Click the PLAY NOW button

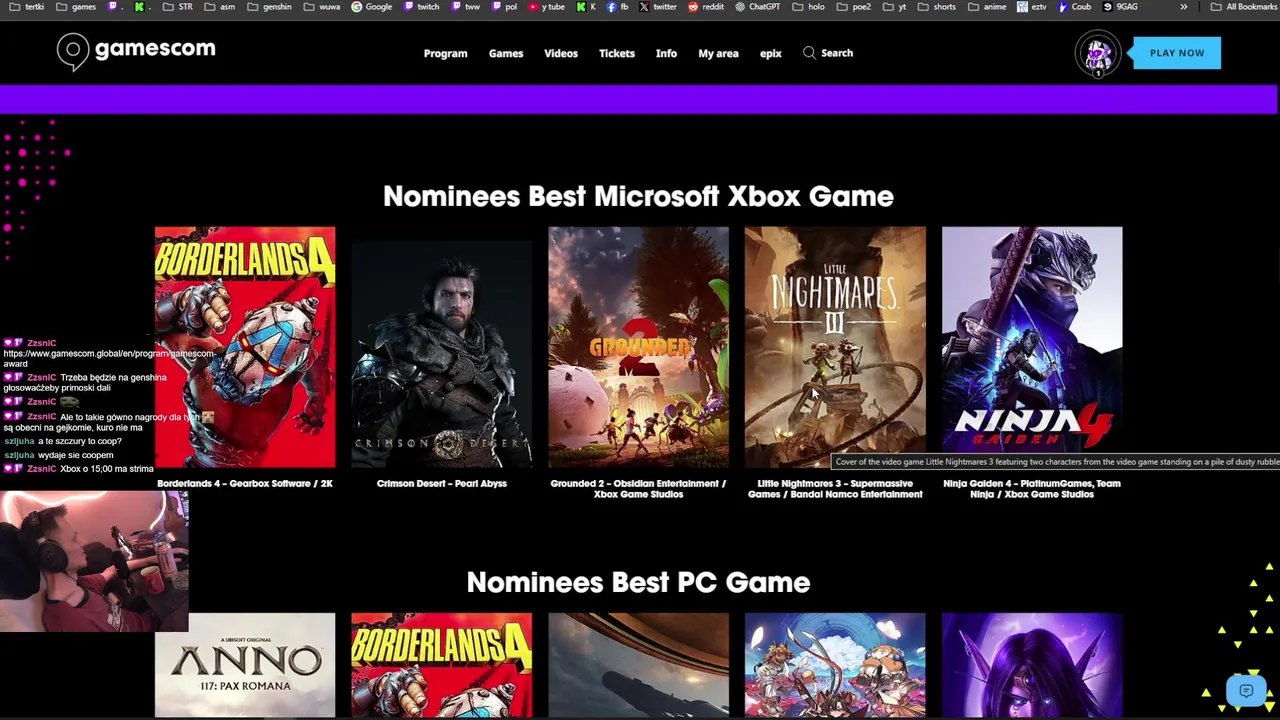click(1177, 53)
